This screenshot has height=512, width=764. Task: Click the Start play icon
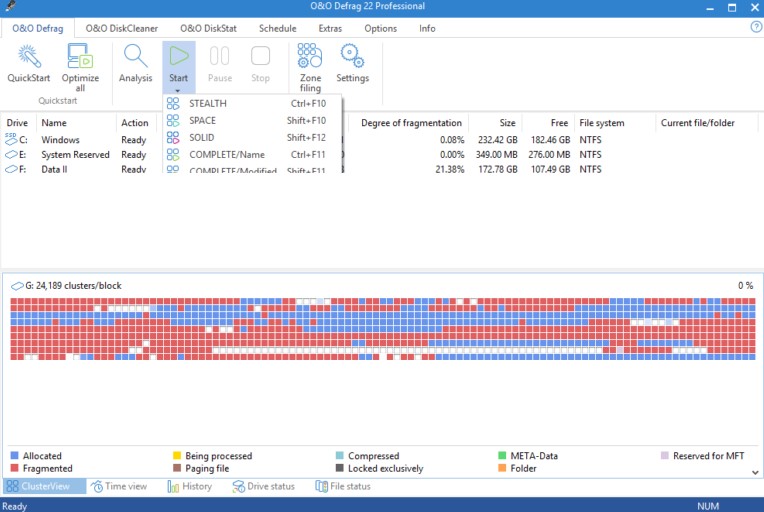coord(179,56)
